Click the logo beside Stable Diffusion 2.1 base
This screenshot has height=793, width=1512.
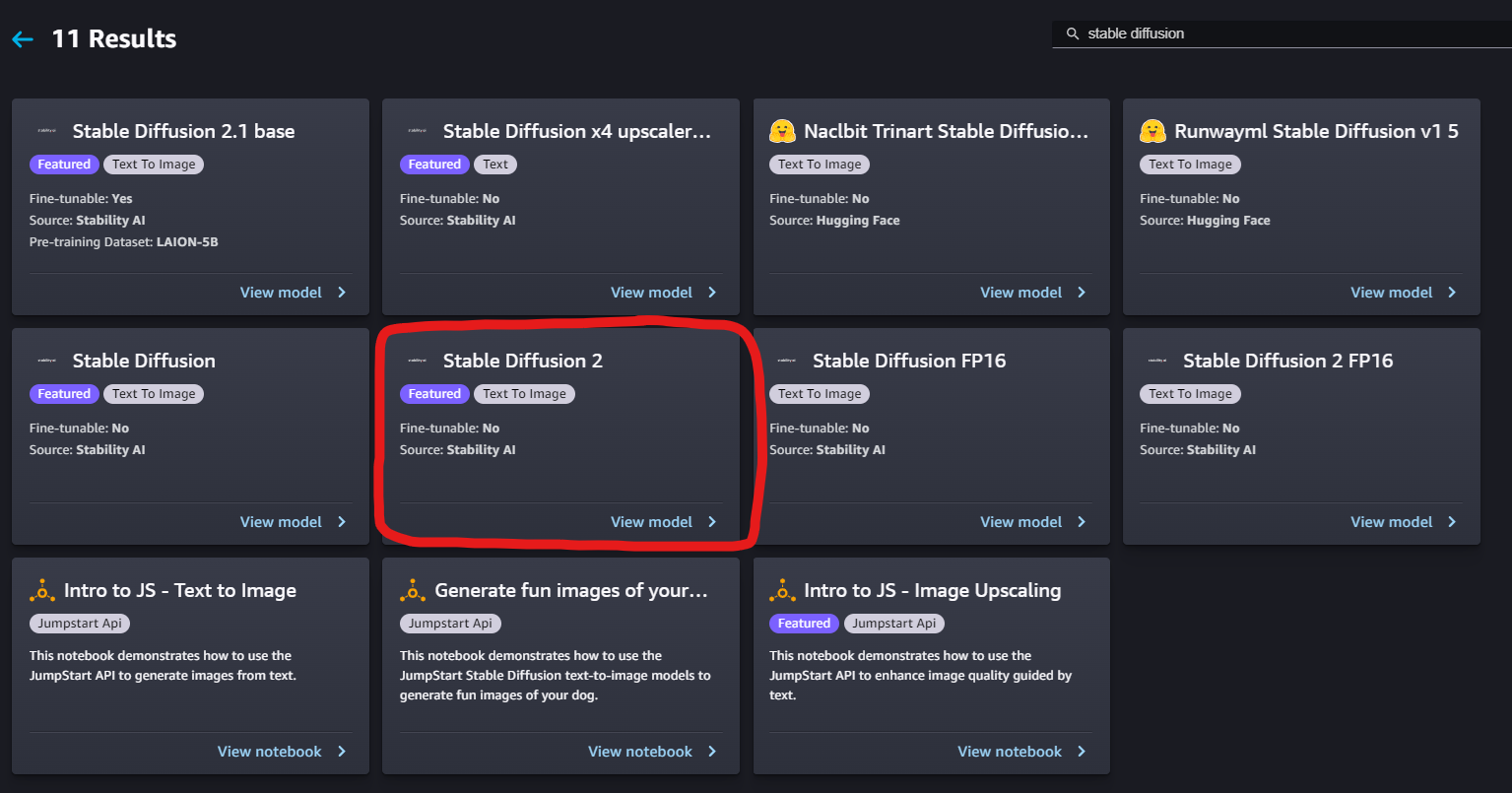click(x=46, y=131)
